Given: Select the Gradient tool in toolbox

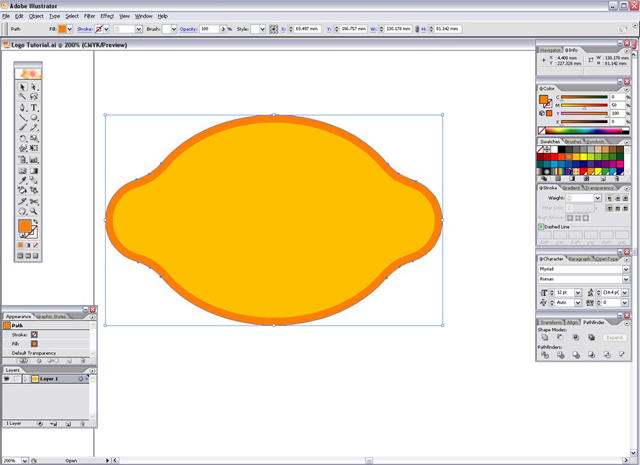Looking at the screenshot, I should tap(34, 171).
